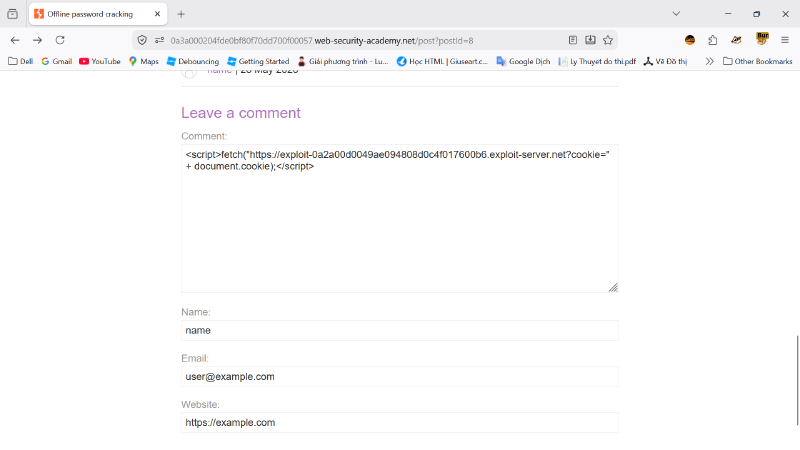Image resolution: width=800 pixels, height=450 pixels.
Task: Grab the comment textarea resize handle
Action: coord(613,288)
